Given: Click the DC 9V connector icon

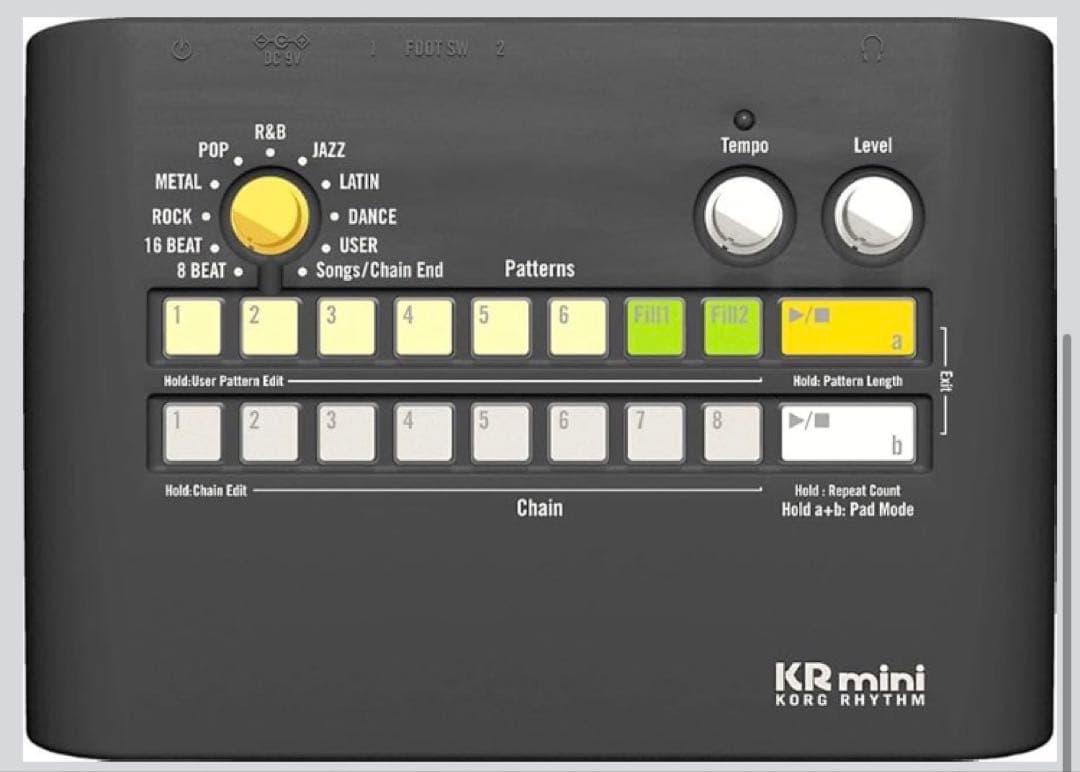Looking at the screenshot, I should [x=282, y=50].
